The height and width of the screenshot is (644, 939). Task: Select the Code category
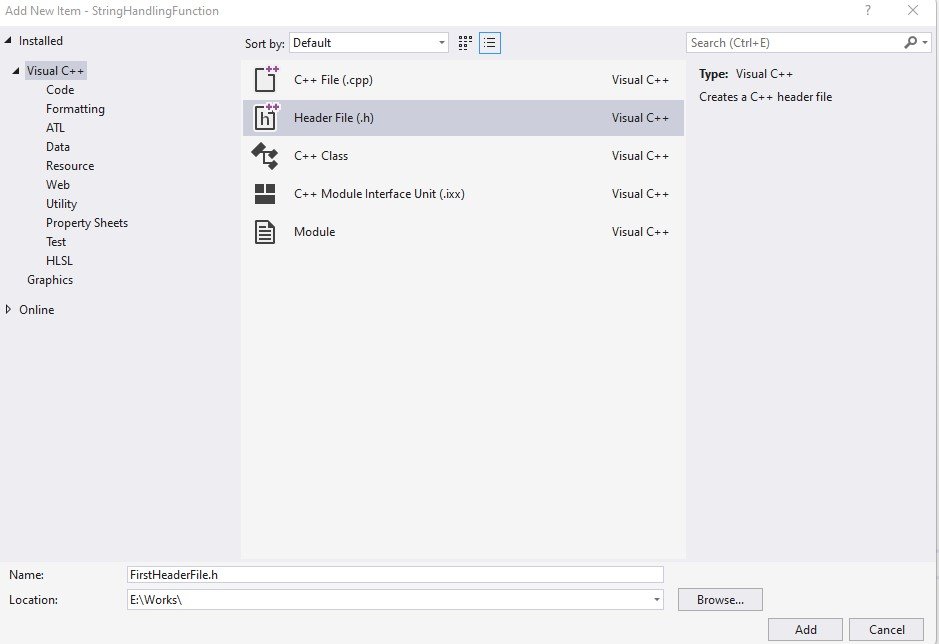(x=59, y=89)
